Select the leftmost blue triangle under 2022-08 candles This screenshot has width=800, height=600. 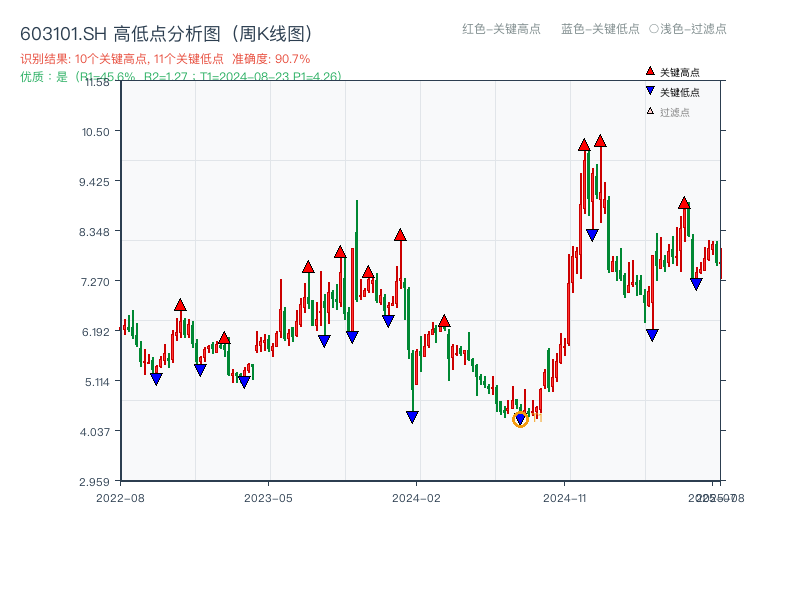[x=156, y=379]
